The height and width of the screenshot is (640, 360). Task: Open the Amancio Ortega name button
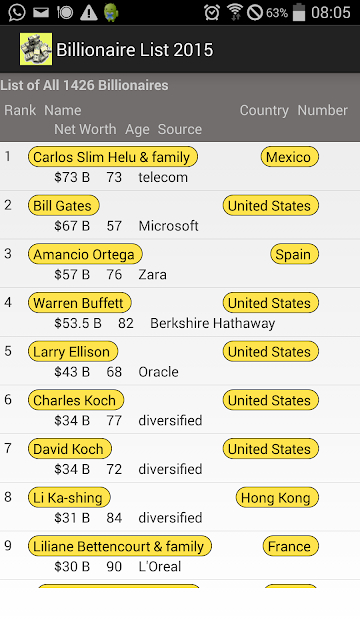(x=85, y=254)
